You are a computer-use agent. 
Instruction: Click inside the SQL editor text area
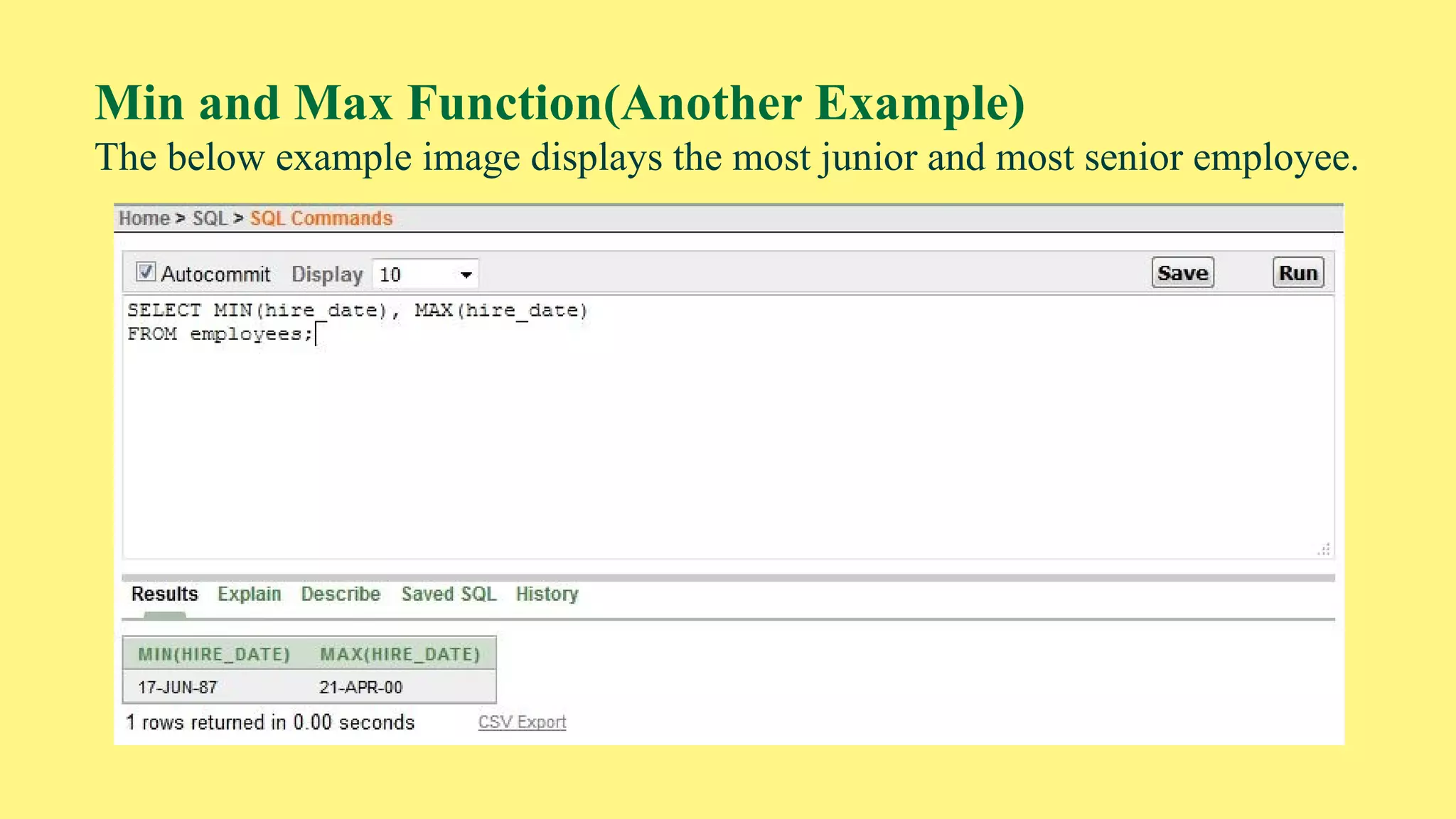[x=728, y=427]
